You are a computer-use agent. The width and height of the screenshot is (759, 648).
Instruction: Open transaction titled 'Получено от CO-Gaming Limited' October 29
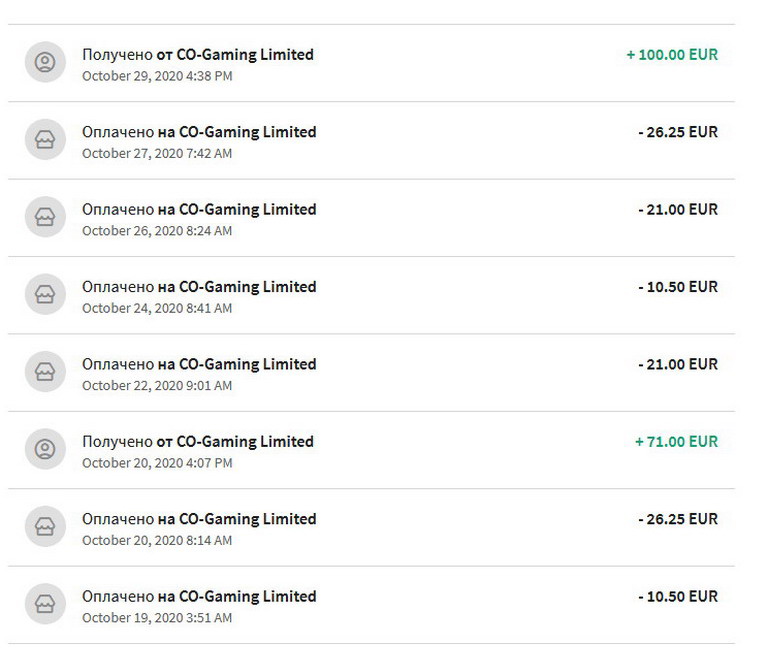click(x=198, y=54)
